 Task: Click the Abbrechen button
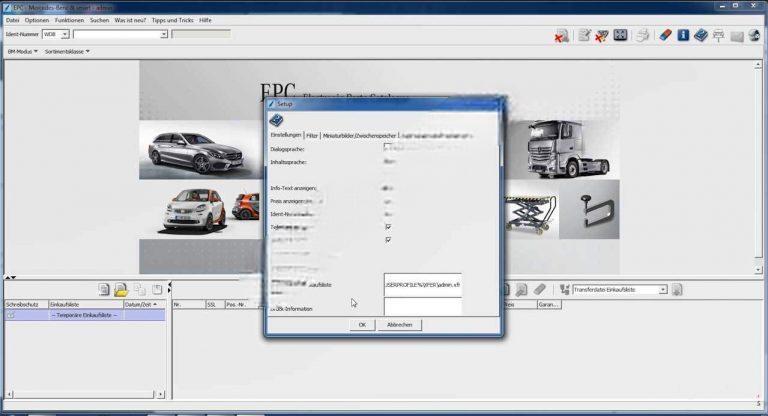coord(400,325)
